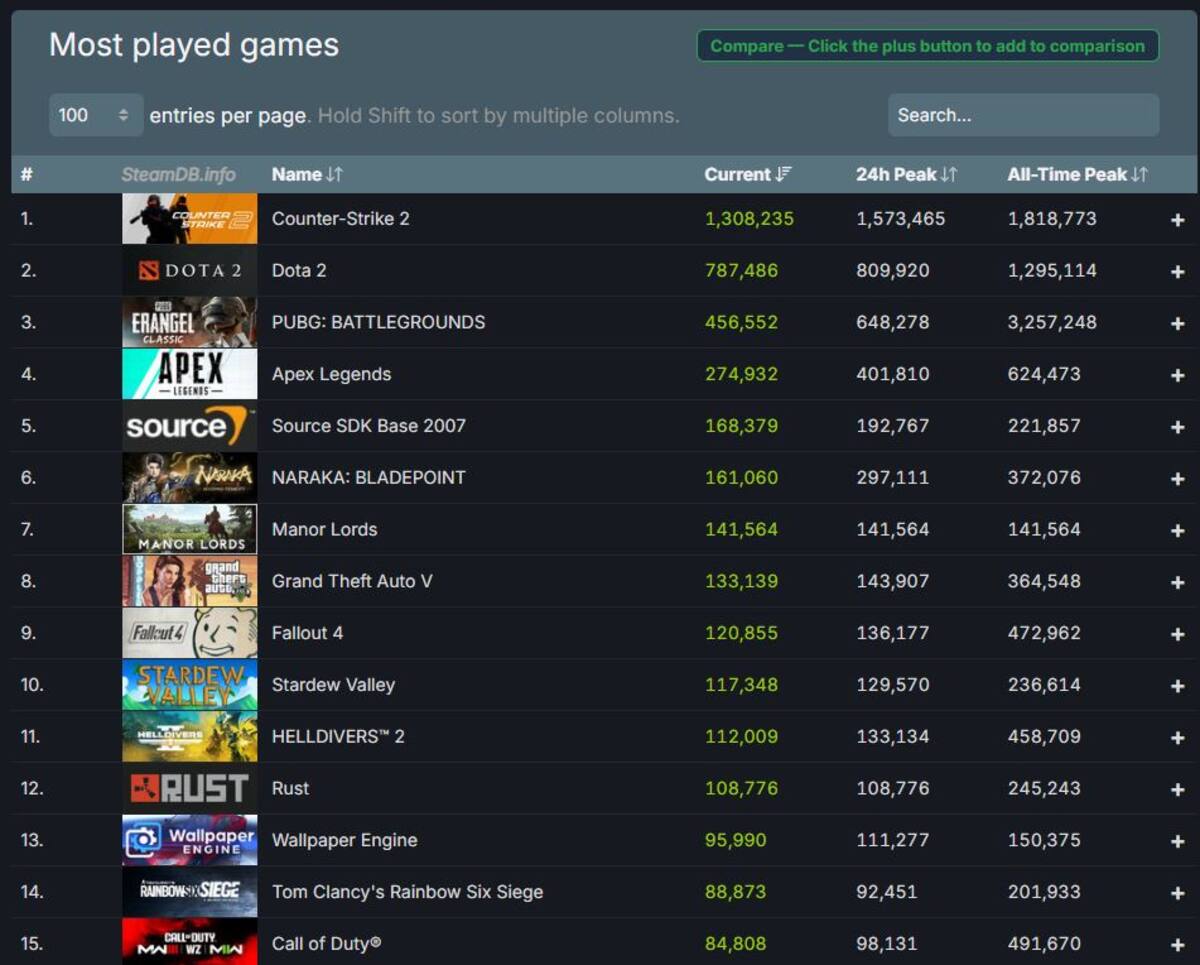
Task: Open NARAKA: BLADEPOINT thumbnail image
Action: coord(190,478)
